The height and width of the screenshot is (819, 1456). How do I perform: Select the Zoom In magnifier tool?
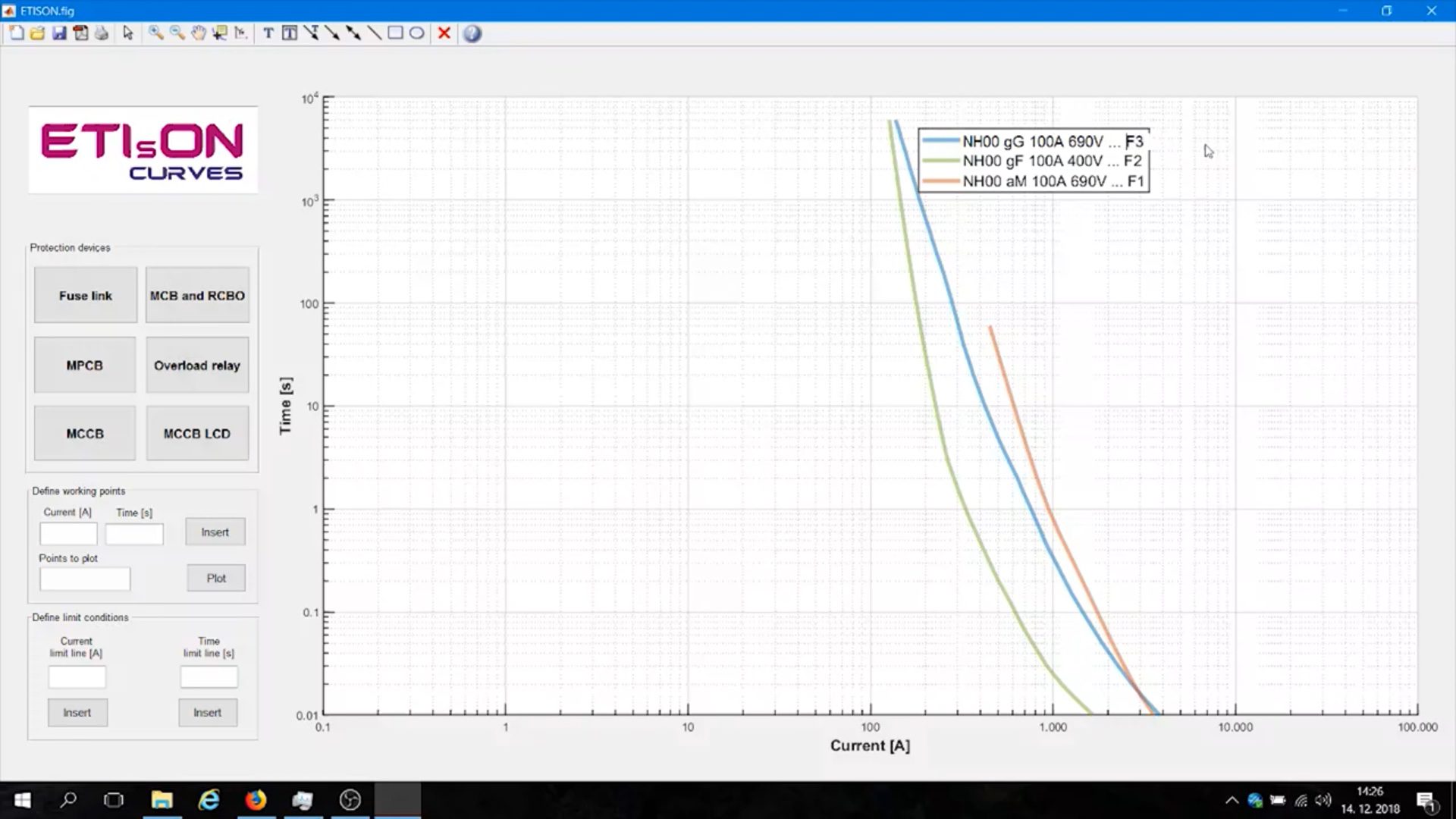[155, 33]
